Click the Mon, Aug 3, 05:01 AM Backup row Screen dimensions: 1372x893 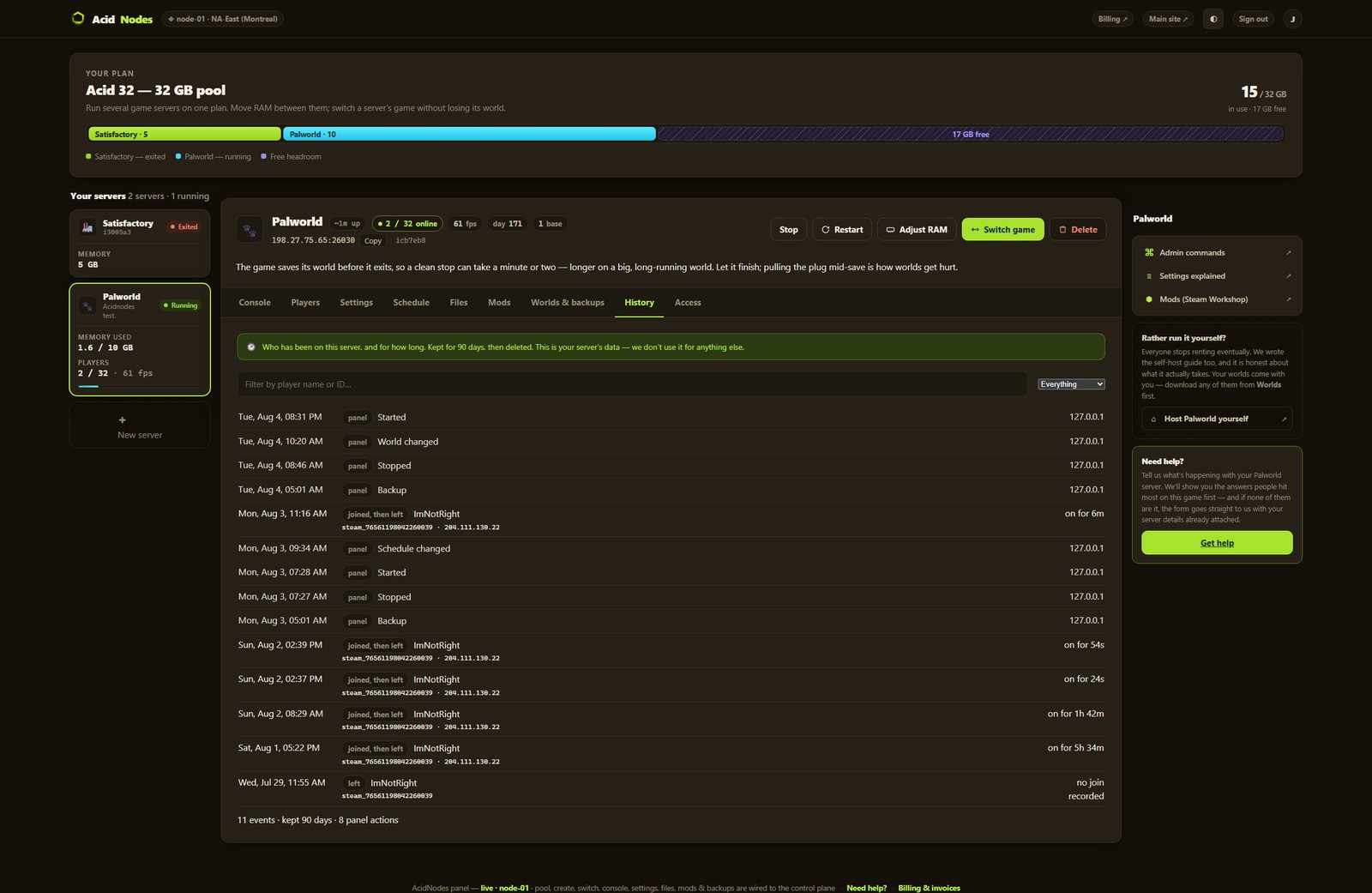point(671,621)
